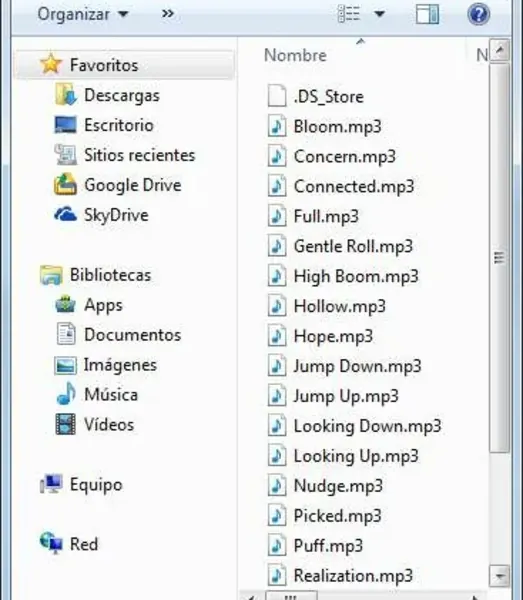Click the Bibliotecas folder icon

tap(51, 275)
